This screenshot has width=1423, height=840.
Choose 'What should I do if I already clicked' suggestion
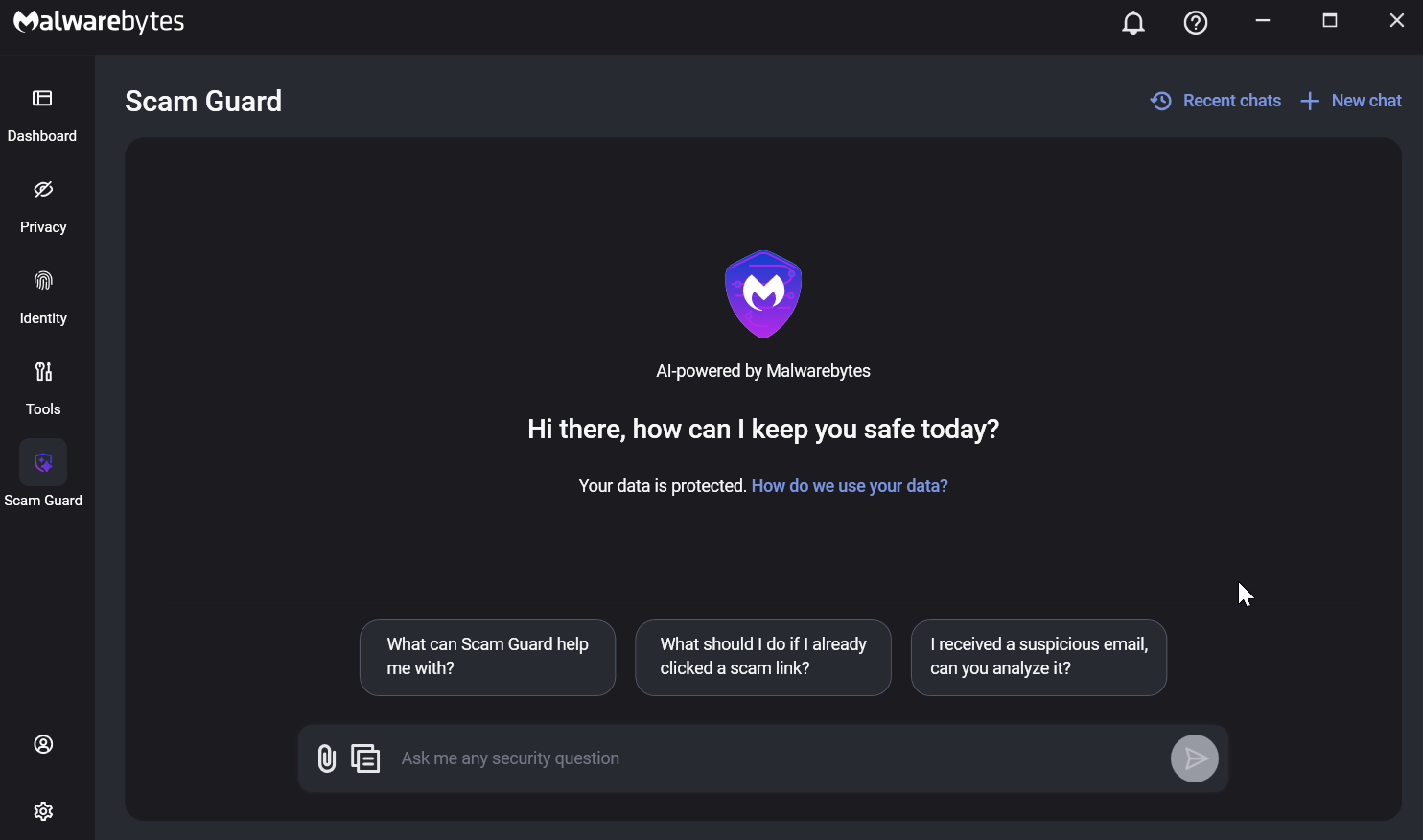coord(763,658)
